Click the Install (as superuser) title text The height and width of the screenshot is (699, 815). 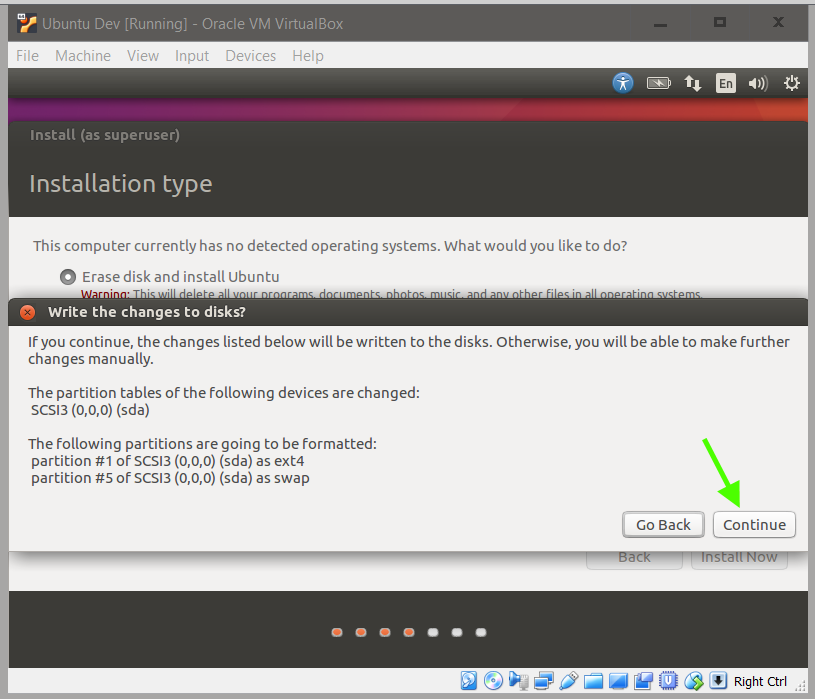pyautogui.click(x=104, y=135)
